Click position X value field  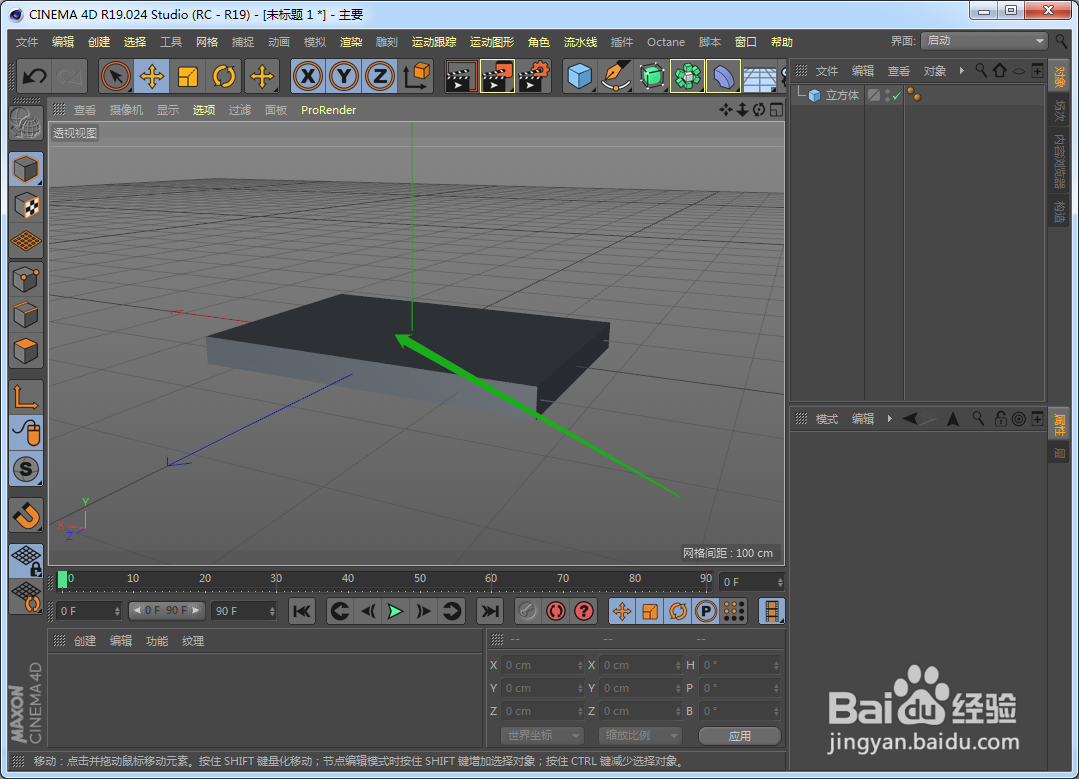(542, 665)
